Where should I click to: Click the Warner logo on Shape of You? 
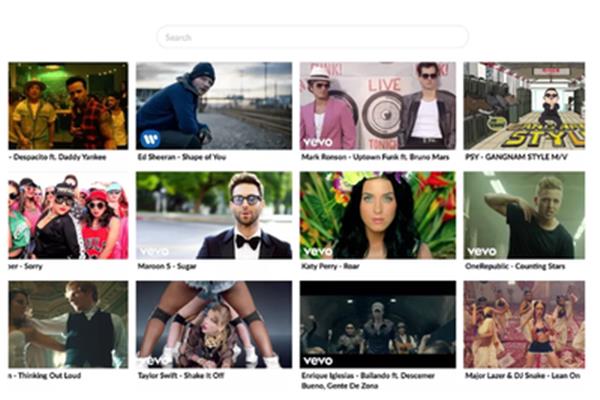point(150,139)
